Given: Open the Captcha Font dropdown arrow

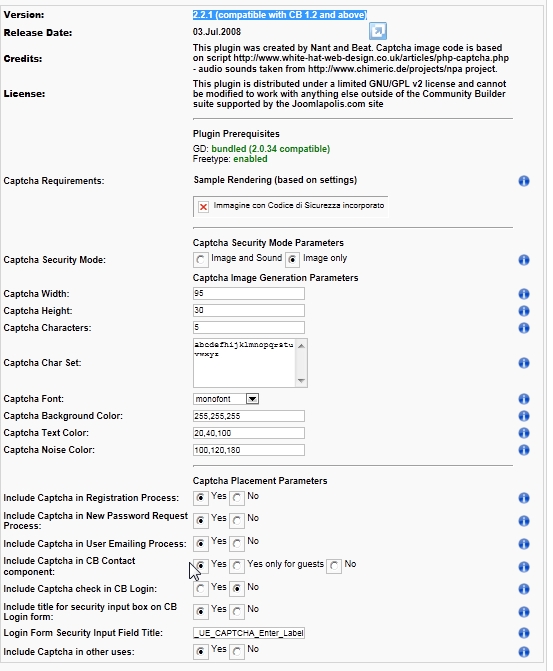Looking at the screenshot, I should click(253, 399).
